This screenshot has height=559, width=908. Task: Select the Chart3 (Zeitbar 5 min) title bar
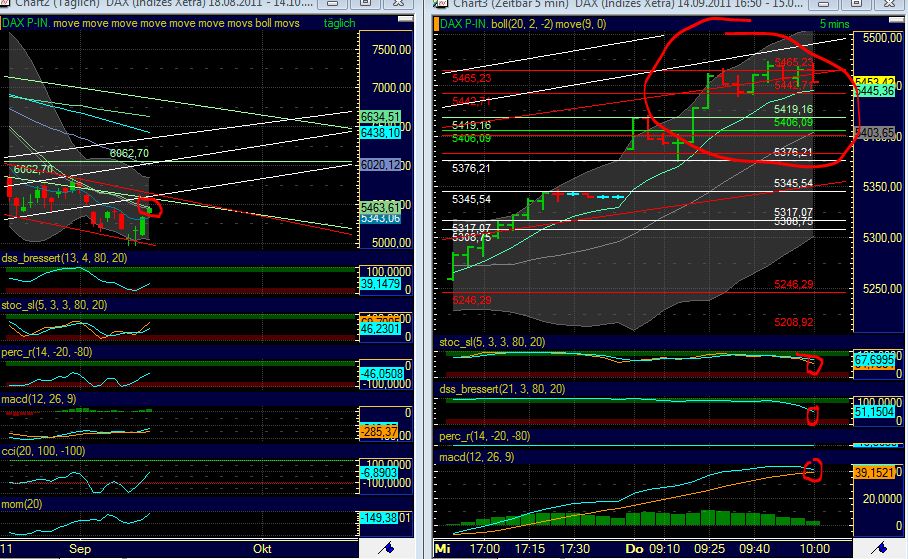(628, 3)
